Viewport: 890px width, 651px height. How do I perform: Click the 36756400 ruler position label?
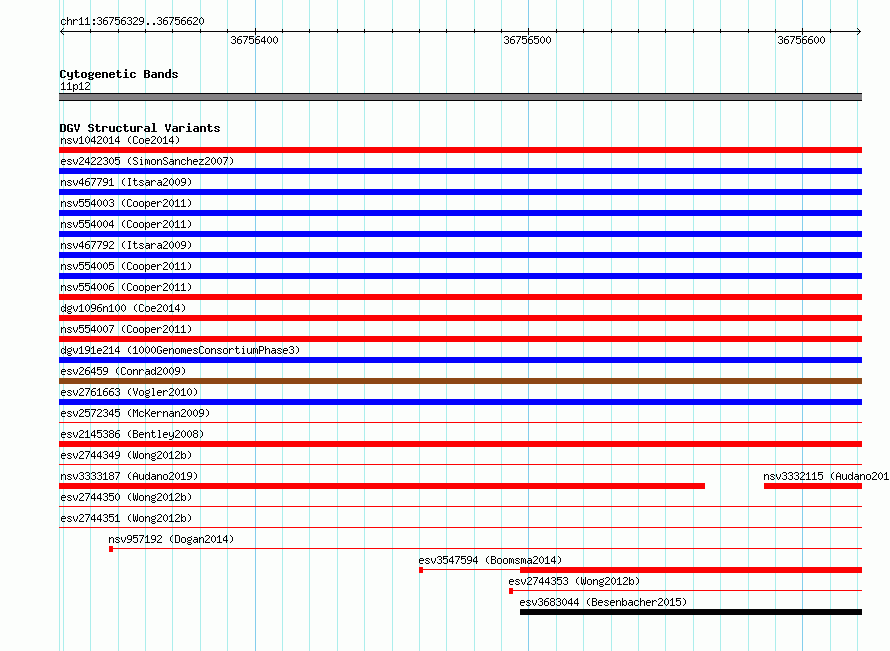[x=254, y=40]
